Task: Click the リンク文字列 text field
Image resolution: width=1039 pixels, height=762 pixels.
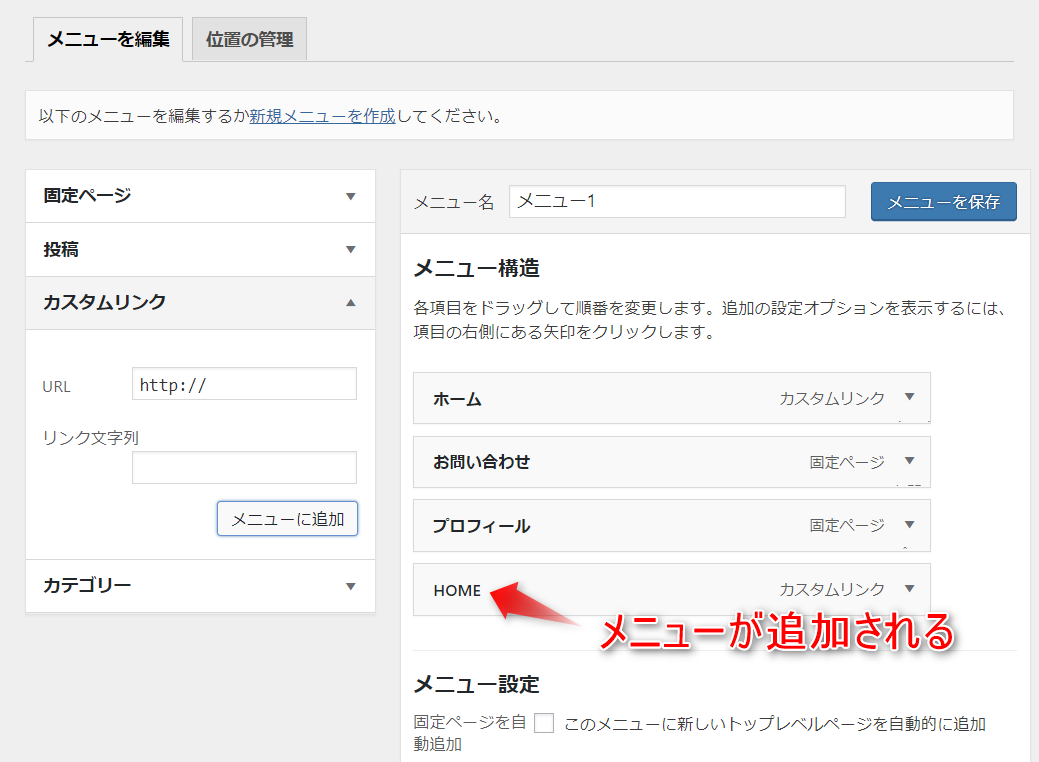Action: [244, 467]
